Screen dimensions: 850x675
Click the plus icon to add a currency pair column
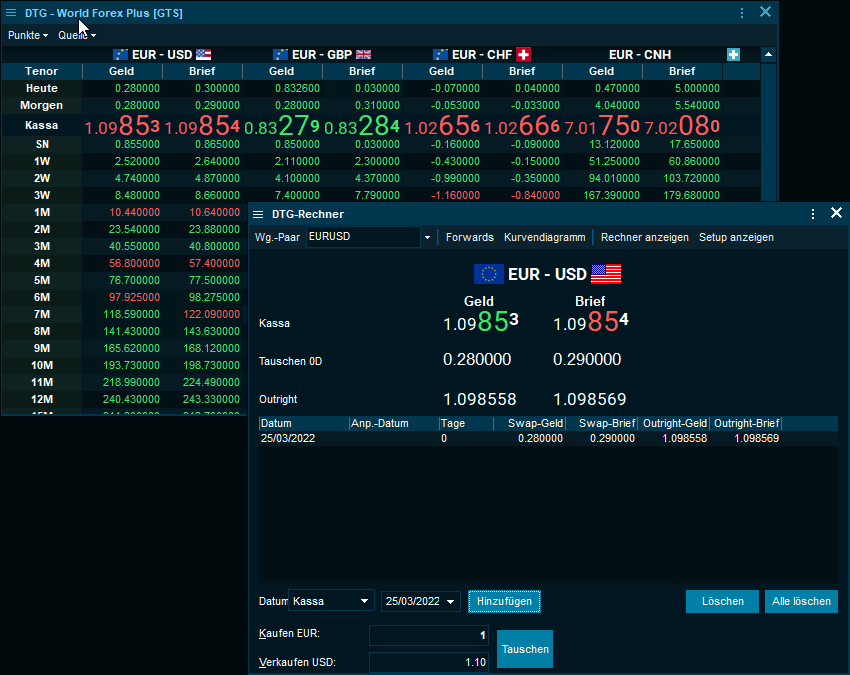pos(733,55)
